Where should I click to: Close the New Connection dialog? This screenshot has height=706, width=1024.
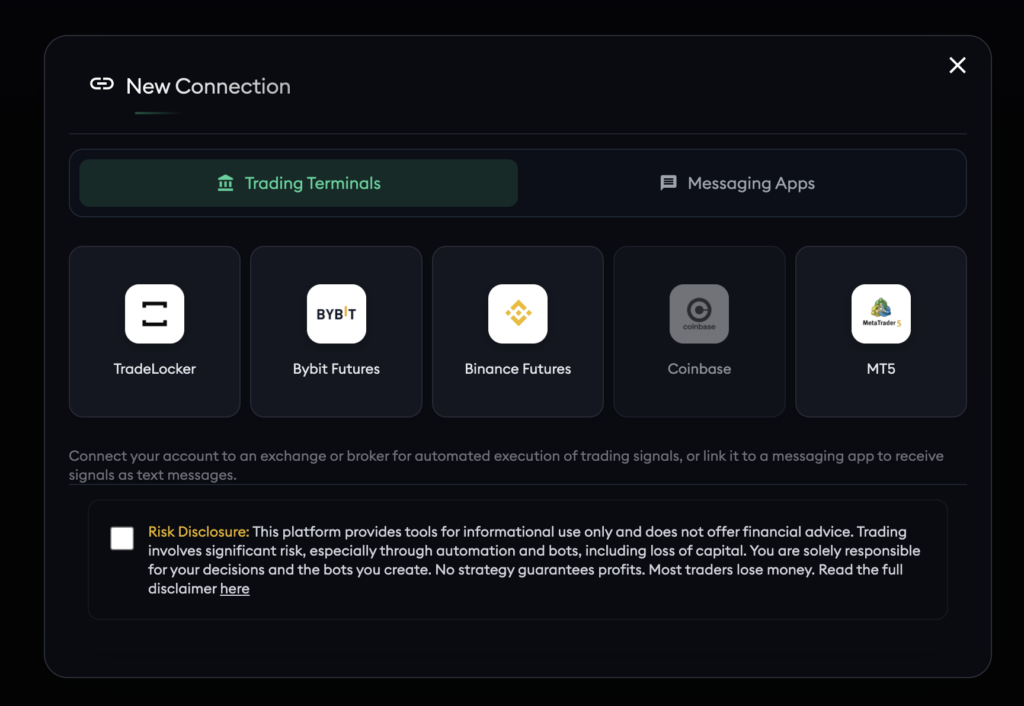pos(957,65)
